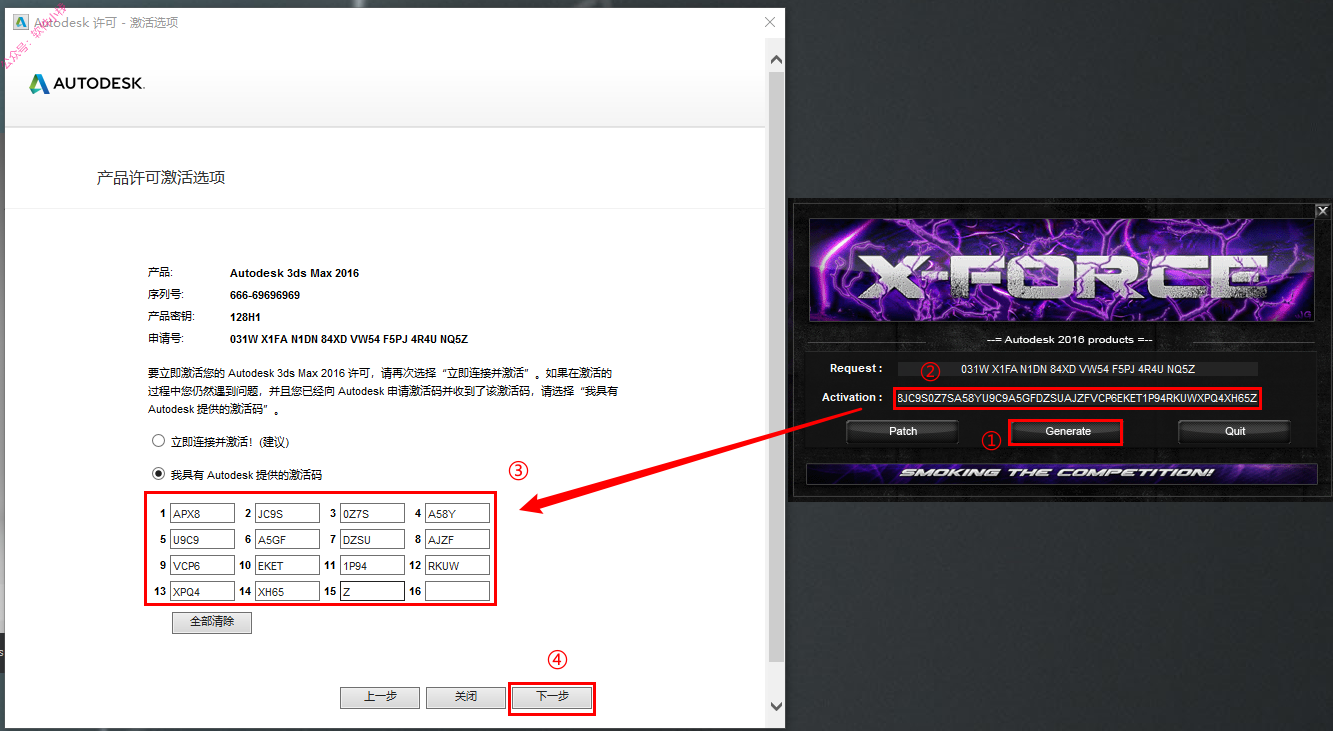This screenshot has height=731, width=1333.
Task: Click the vertical scrollbar thumb in Autodesk dialog
Action: (x=775, y=365)
